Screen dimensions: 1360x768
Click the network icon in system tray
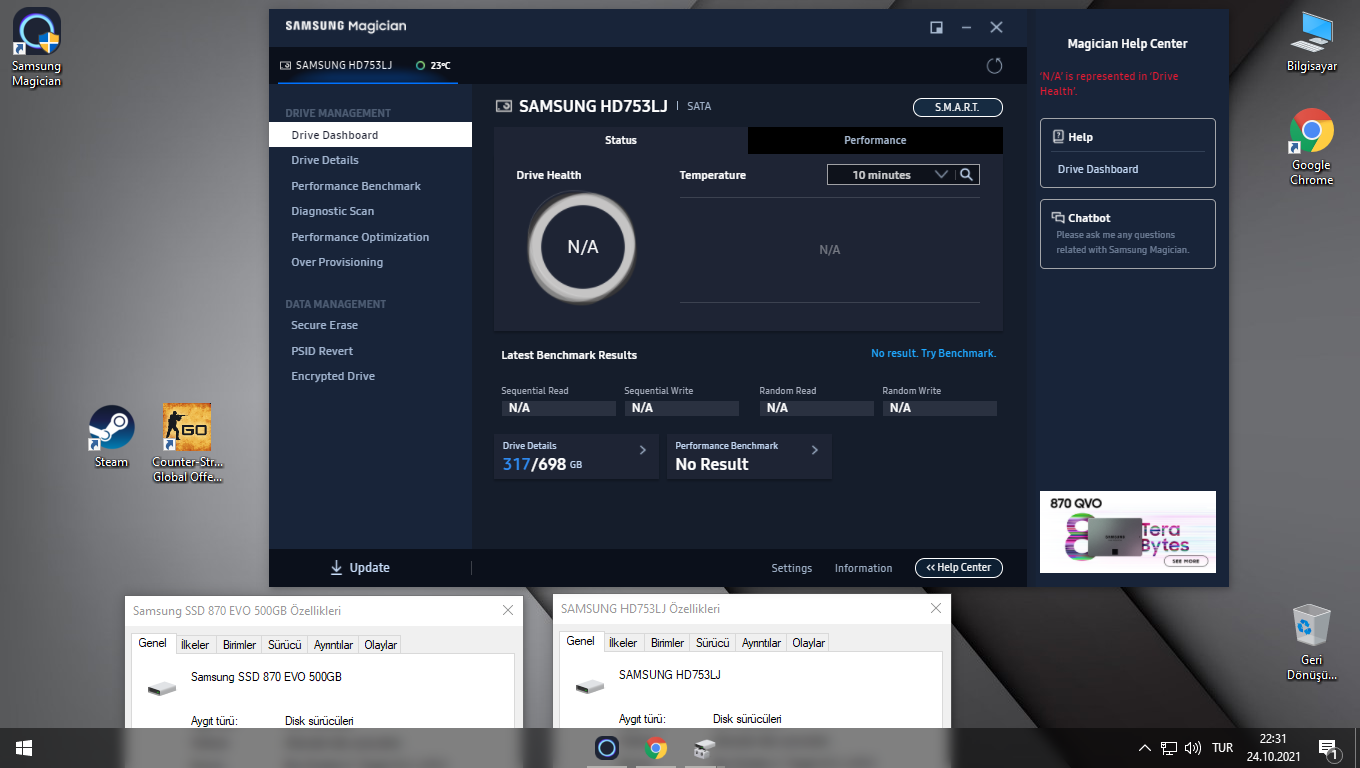click(x=1169, y=748)
